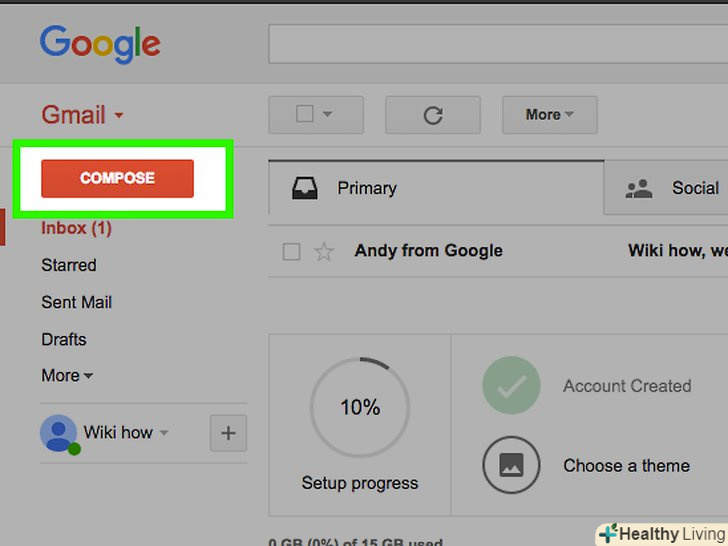The width and height of the screenshot is (728, 546).
Task: Click the 10% Setup progress circle
Action: pos(360,407)
